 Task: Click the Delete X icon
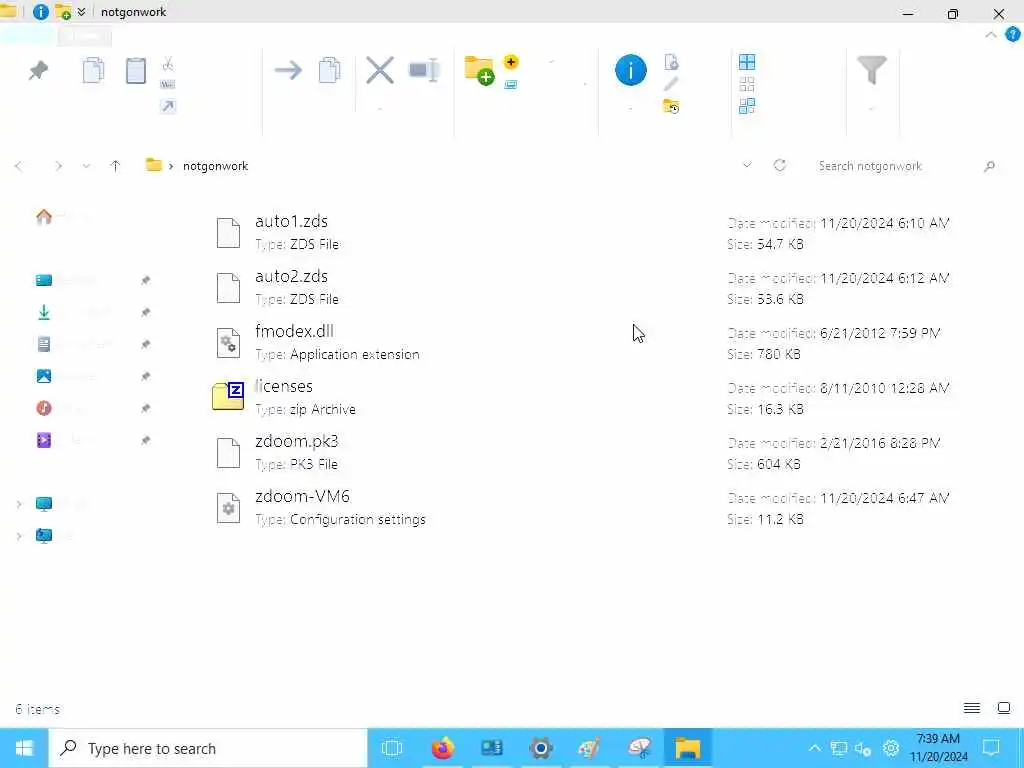[x=379, y=70]
